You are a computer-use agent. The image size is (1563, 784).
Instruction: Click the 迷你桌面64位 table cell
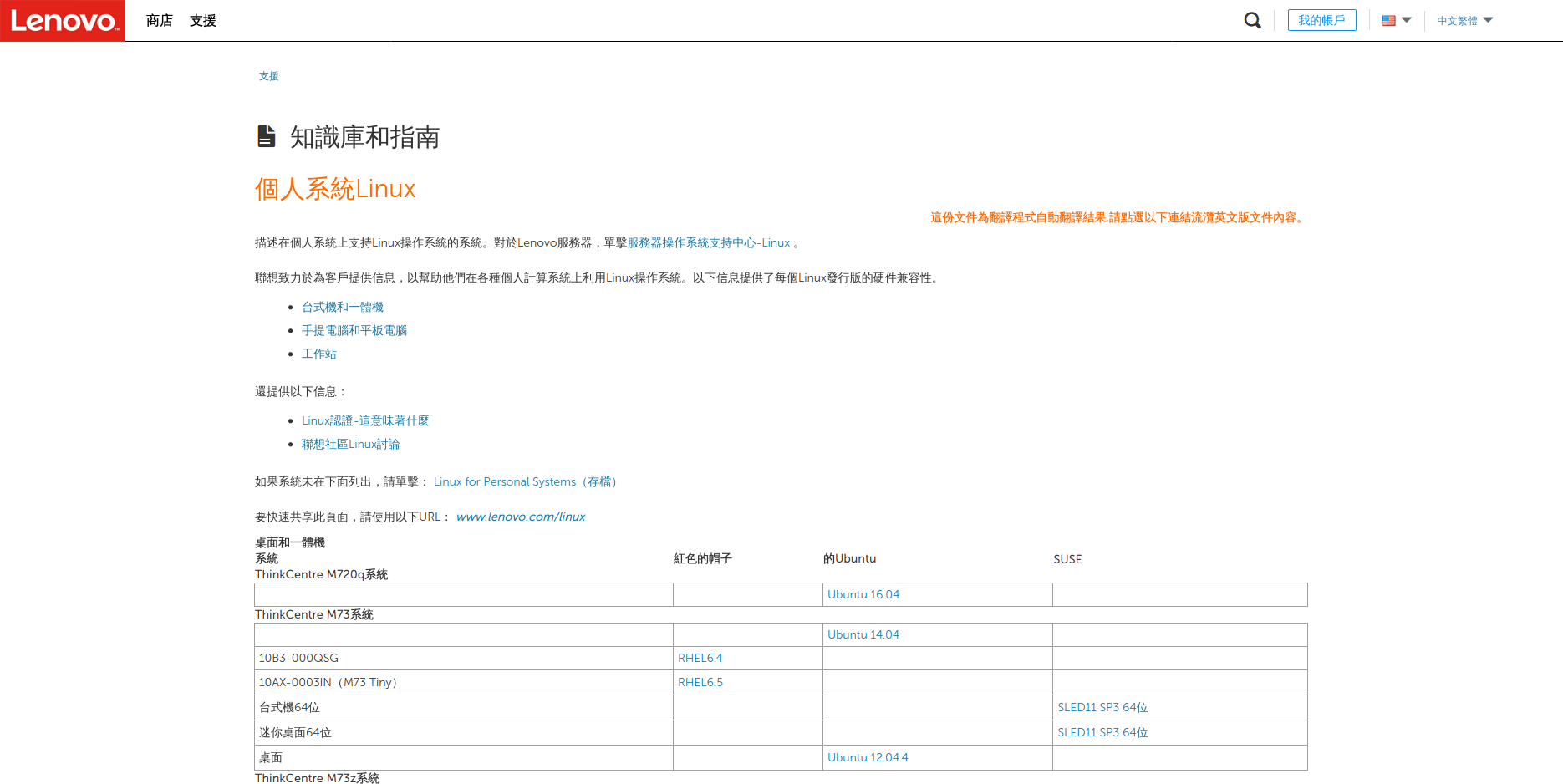click(464, 732)
